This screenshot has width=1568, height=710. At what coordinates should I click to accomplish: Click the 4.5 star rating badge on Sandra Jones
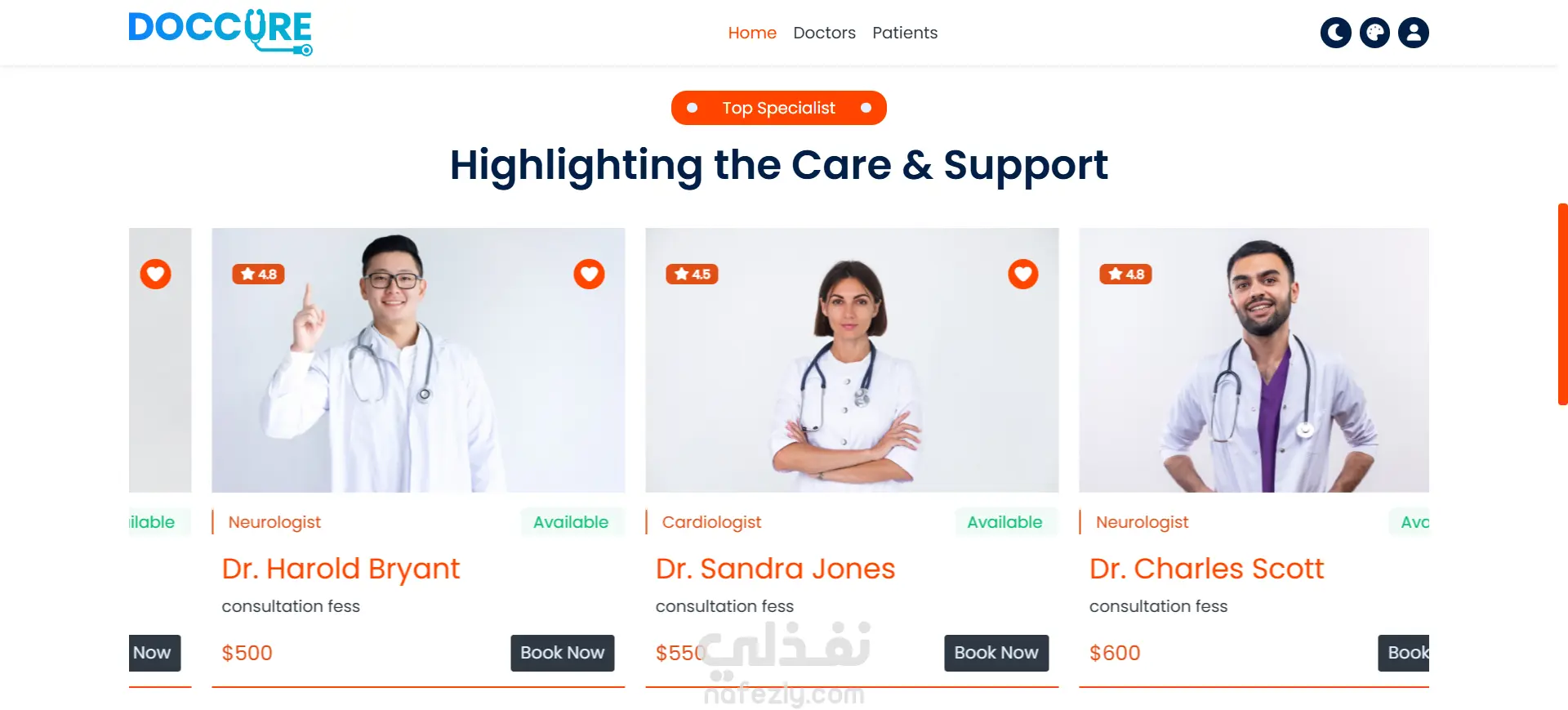pos(693,275)
